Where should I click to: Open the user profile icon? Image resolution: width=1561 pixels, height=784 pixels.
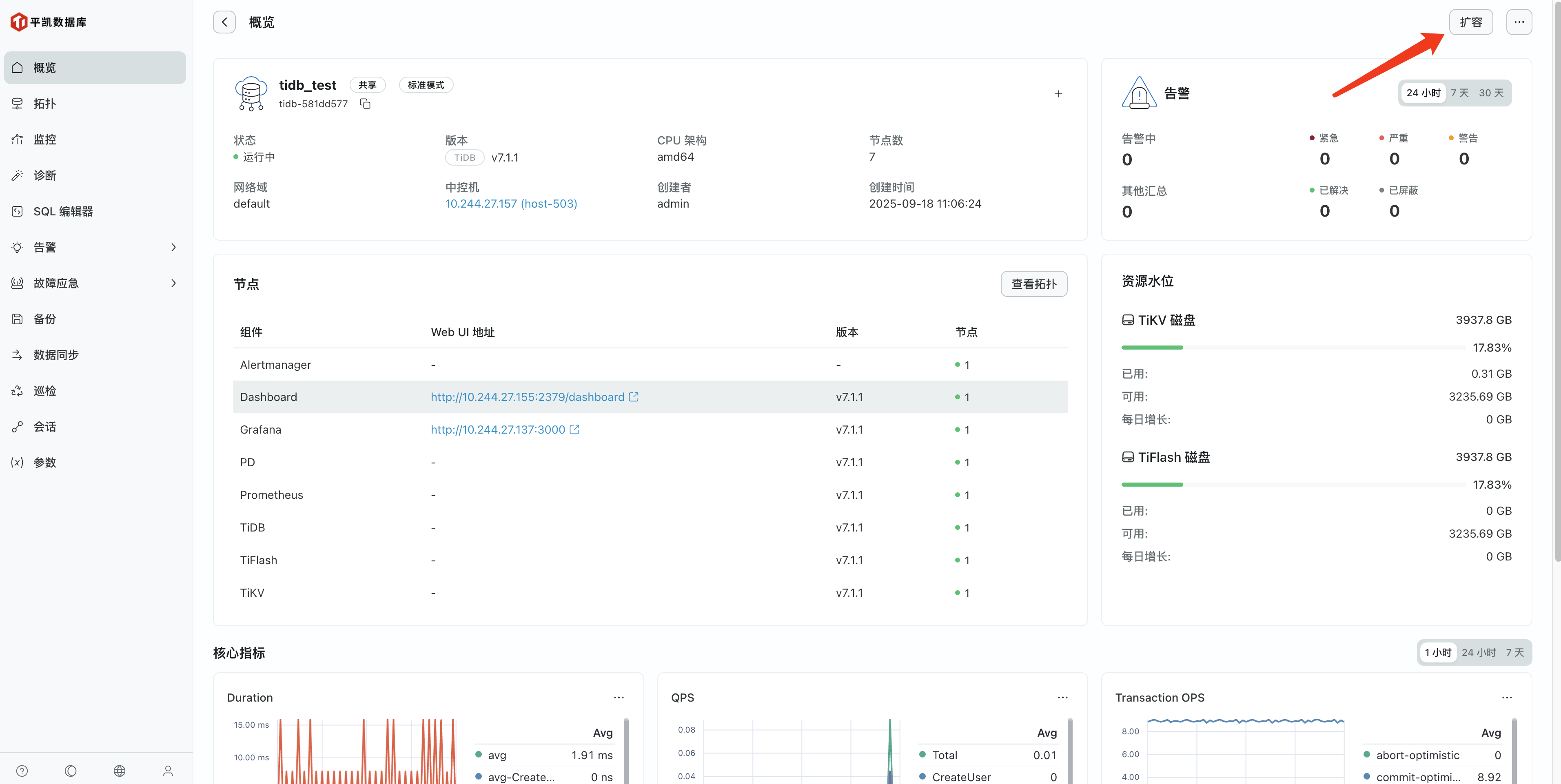pos(168,771)
